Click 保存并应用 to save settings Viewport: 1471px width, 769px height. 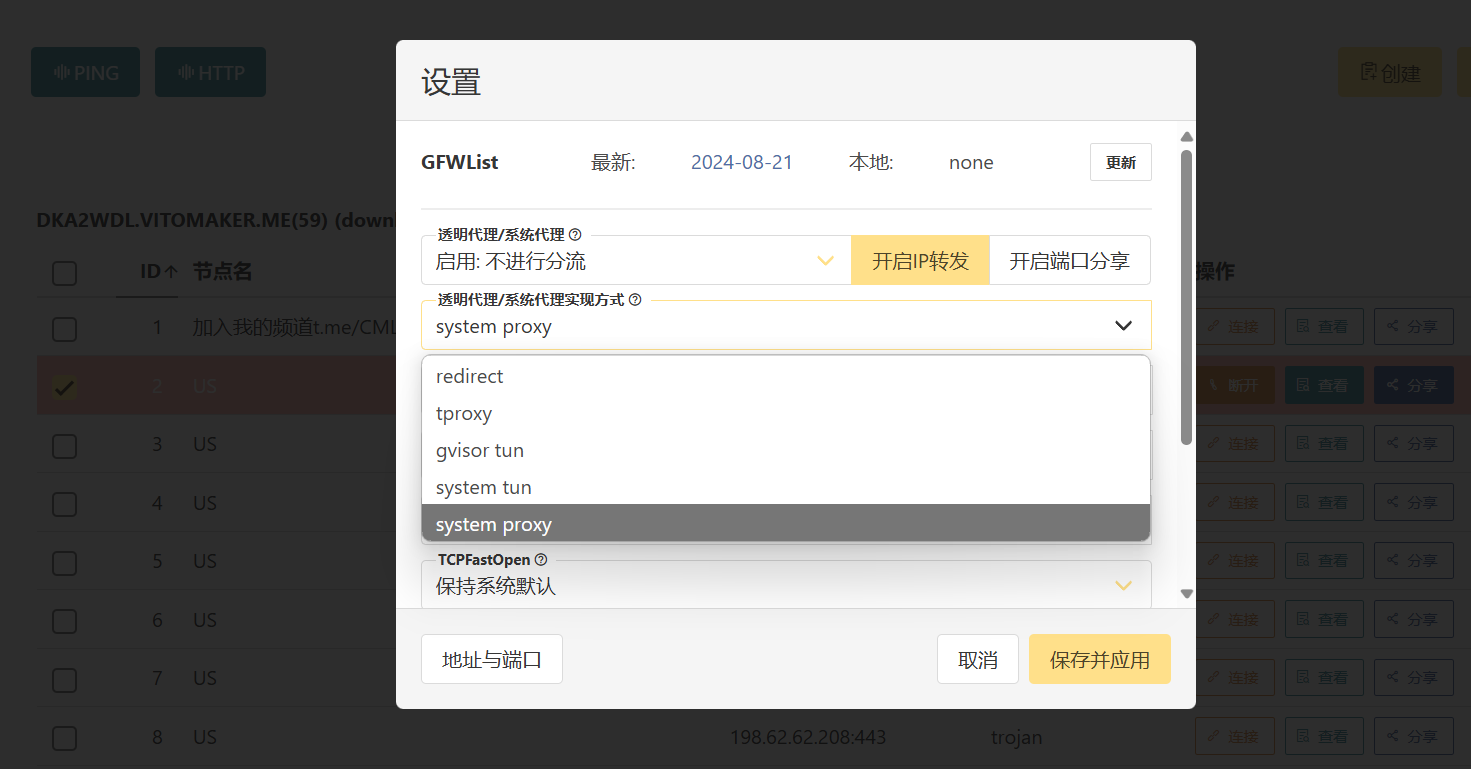tap(1100, 659)
